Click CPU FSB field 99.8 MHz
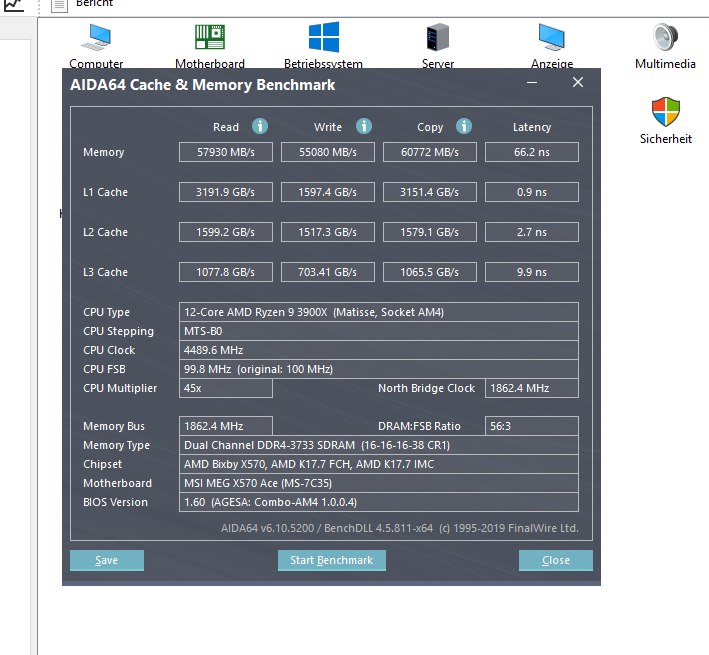The height and width of the screenshot is (655, 709). click(379, 369)
